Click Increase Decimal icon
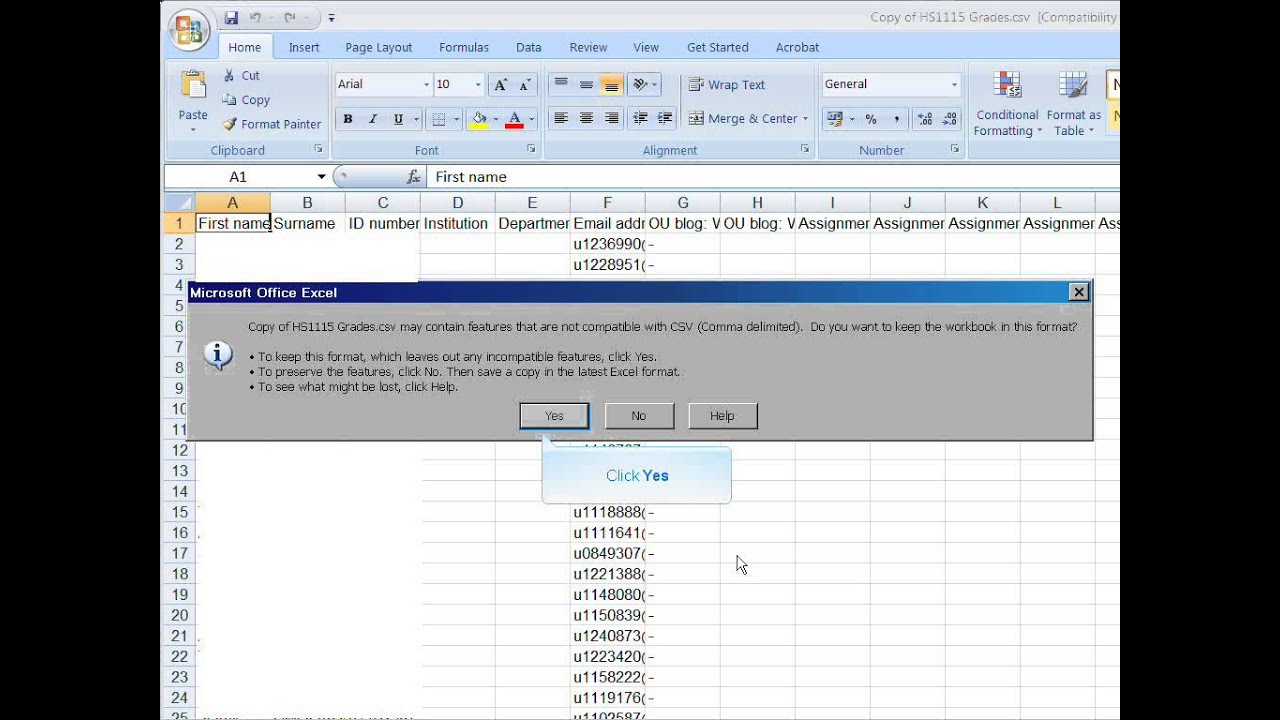The image size is (1280, 720). tap(924, 118)
